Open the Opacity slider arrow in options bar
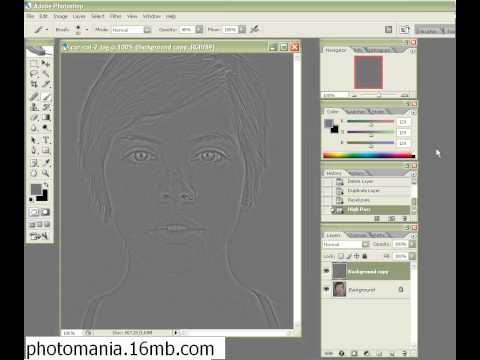The width and height of the screenshot is (480, 360). [x=199, y=29]
